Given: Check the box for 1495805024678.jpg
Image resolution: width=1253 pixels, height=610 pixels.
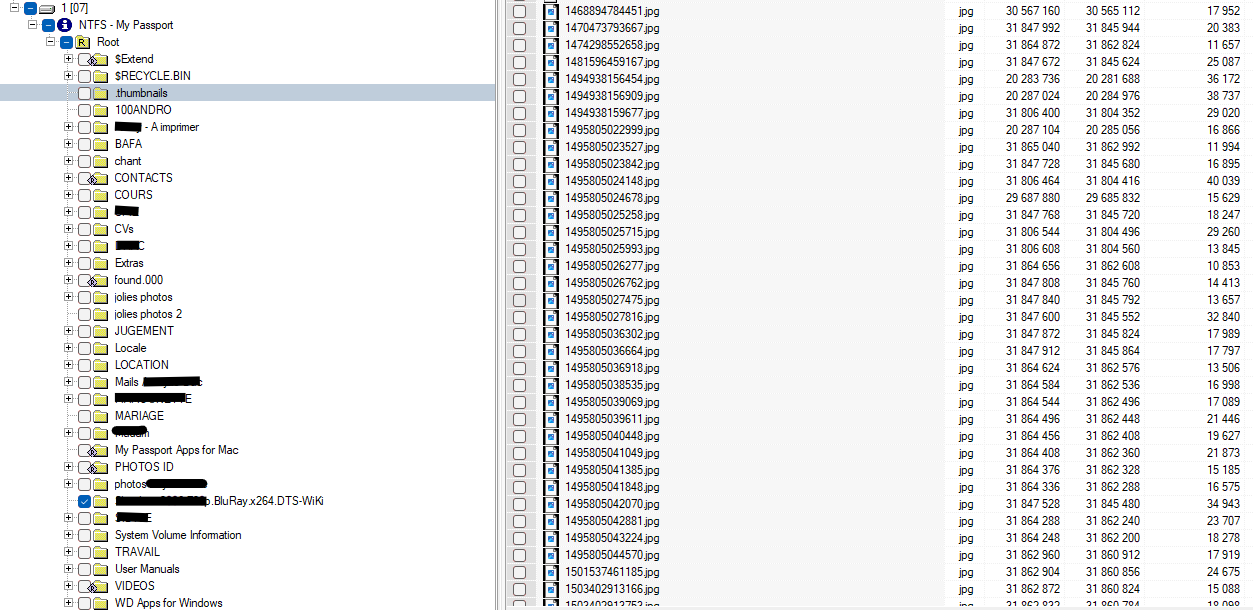Looking at the screenshot, I should (519, 198).
